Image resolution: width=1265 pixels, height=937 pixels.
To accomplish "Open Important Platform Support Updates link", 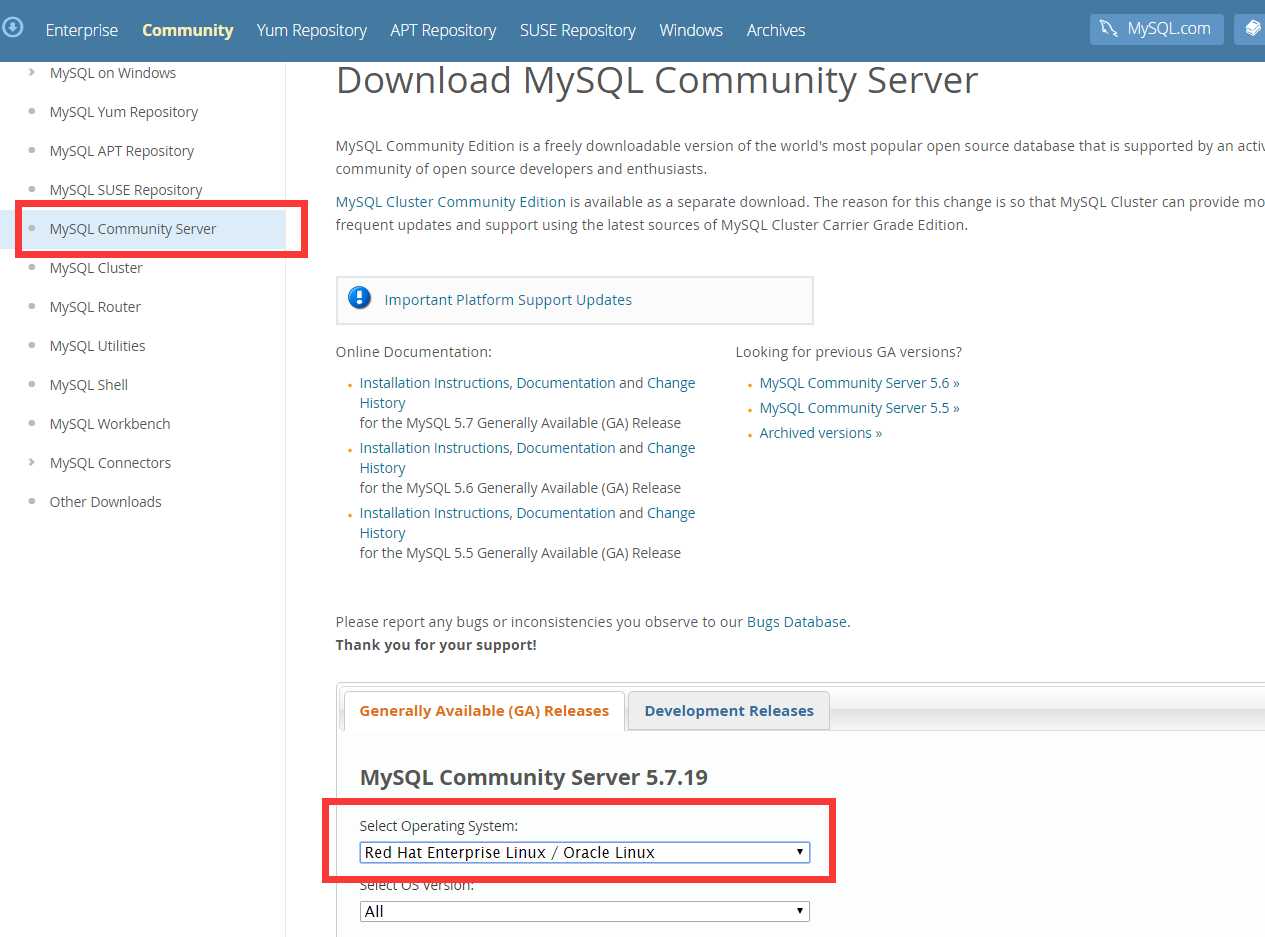I will point(508,300).
